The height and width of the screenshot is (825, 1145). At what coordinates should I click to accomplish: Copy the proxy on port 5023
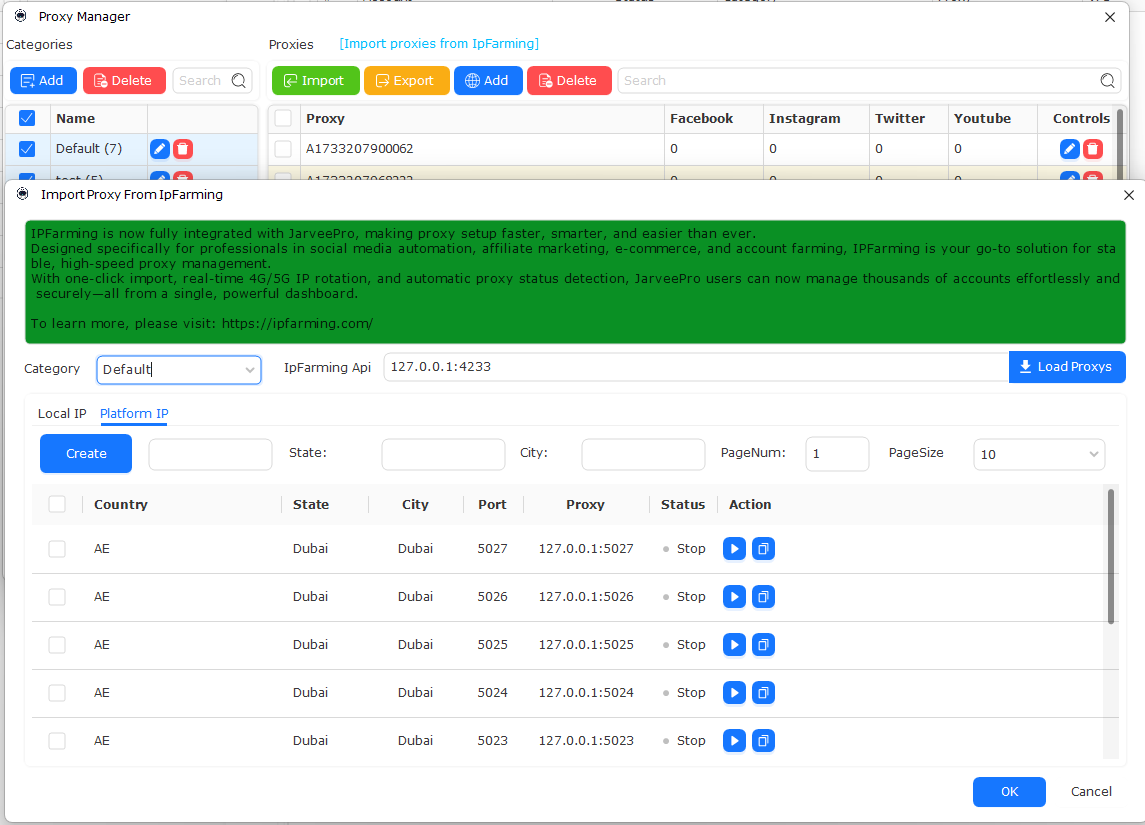763,741
